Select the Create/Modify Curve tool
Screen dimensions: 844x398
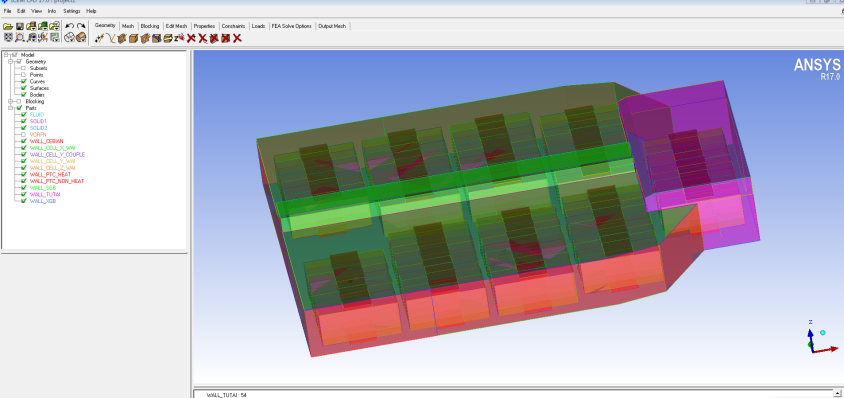click(110, 38)
